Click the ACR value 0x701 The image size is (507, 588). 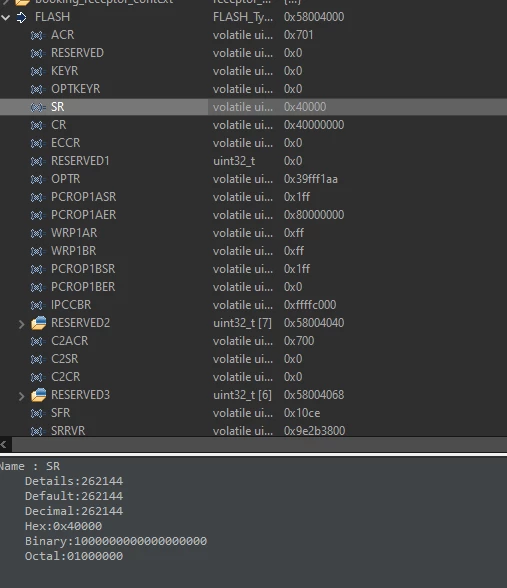tap(298, 35)
